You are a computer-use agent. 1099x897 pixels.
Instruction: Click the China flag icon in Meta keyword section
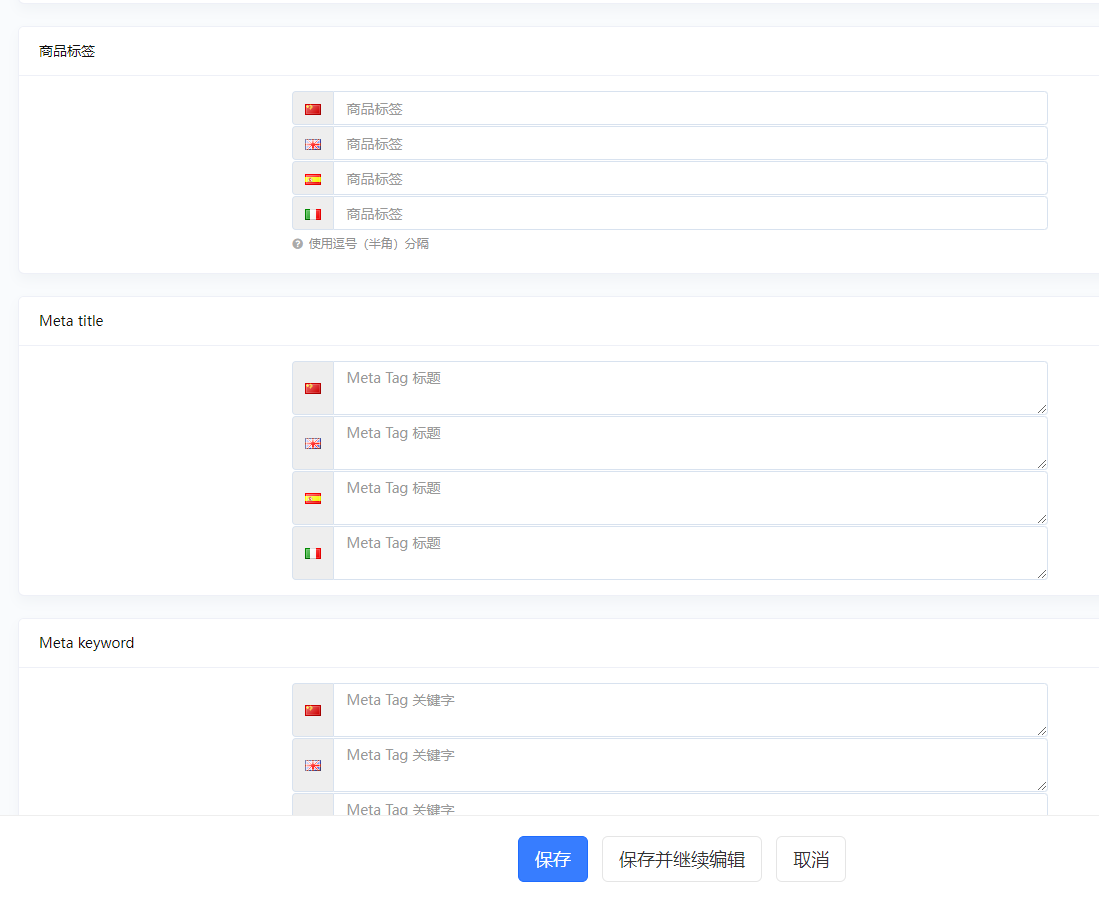pos(313,711)
